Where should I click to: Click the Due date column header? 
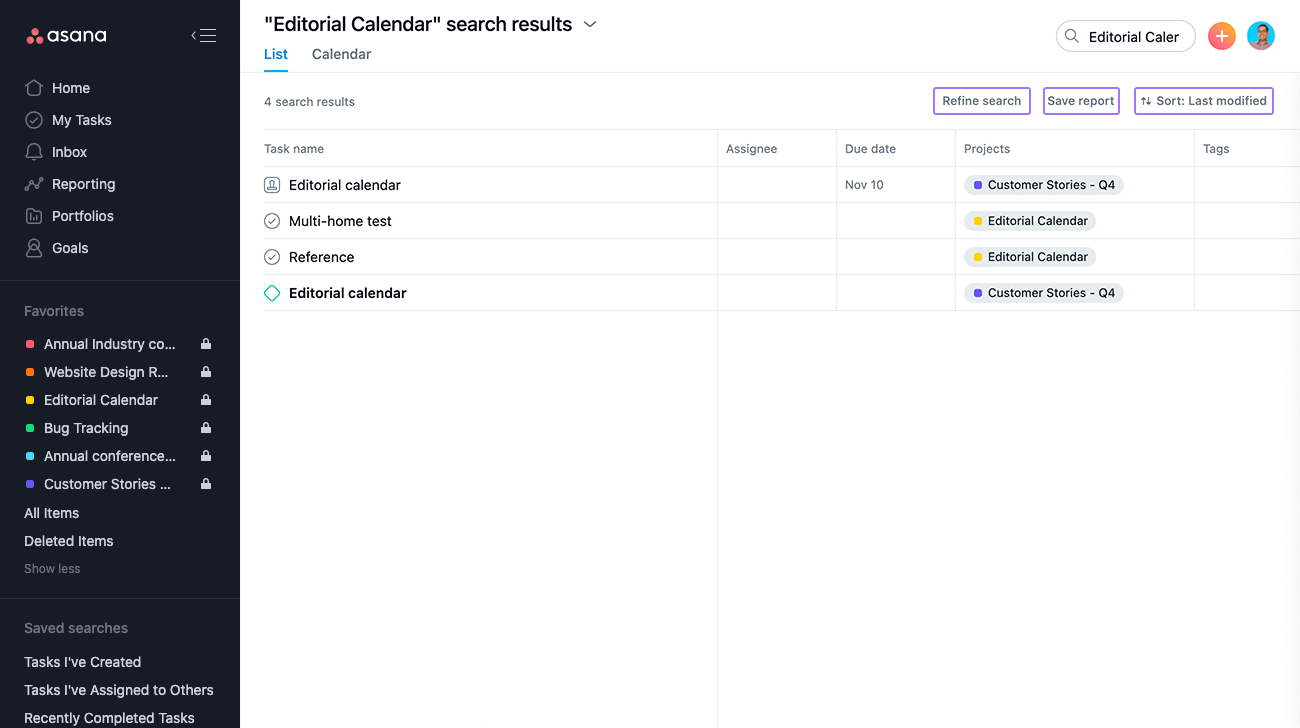tap(870, 149)
